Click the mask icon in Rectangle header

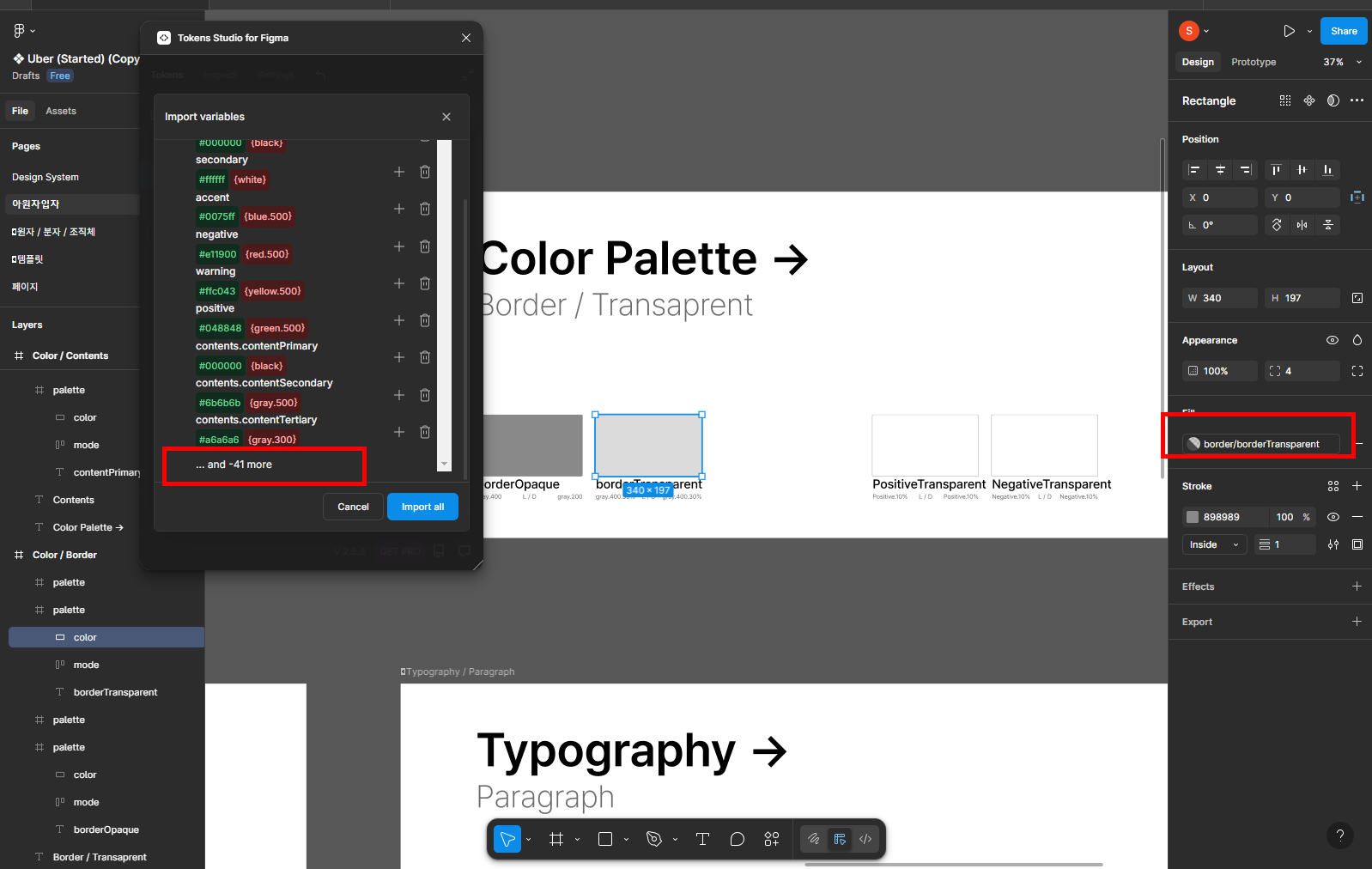point(1333,100)
